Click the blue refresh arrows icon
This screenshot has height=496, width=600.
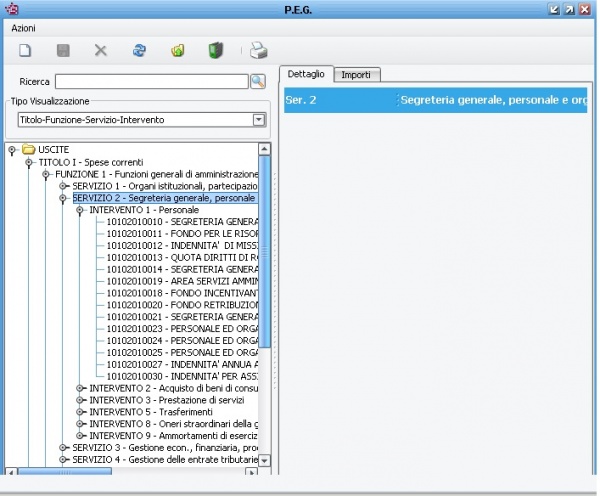[139, 50]
